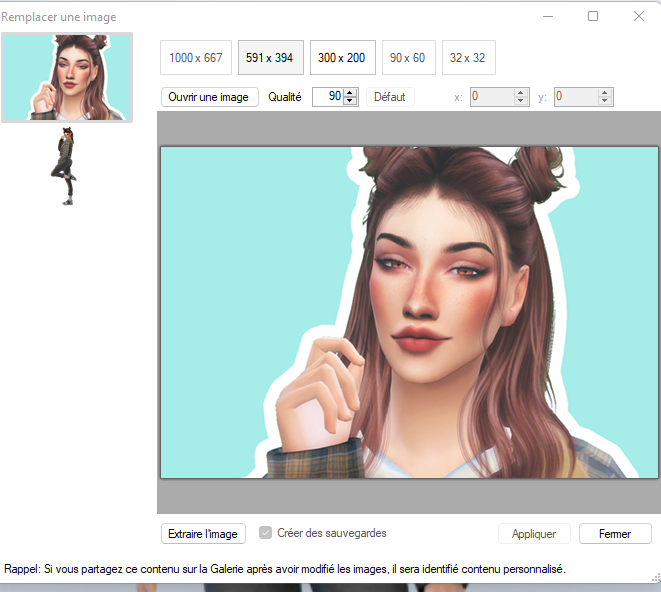This screenshot has height=592, width=661.
Task: Click the resize grip at window corner
Action: [656, 578]
